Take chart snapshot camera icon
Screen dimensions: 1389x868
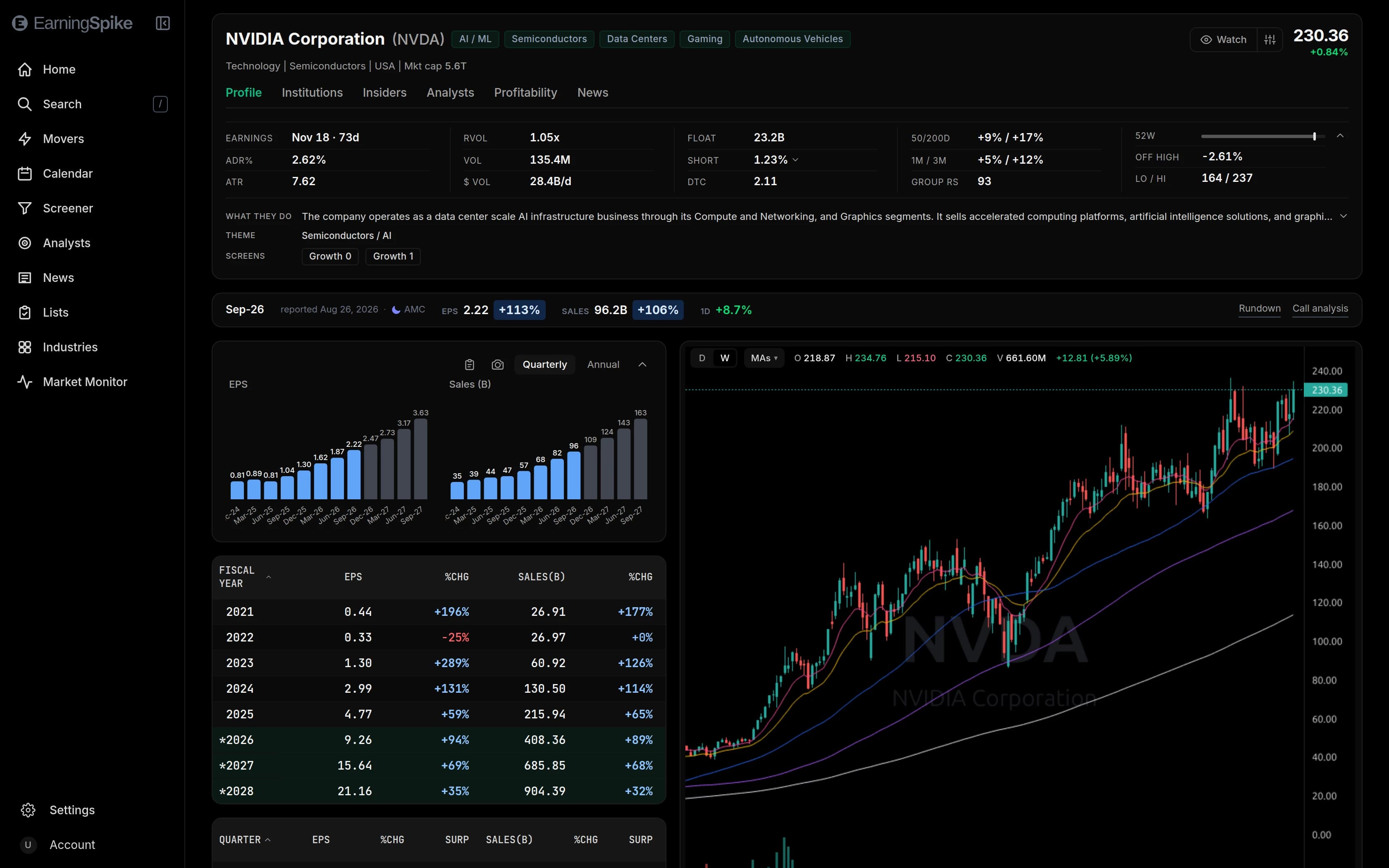click(x=498, y=365)
